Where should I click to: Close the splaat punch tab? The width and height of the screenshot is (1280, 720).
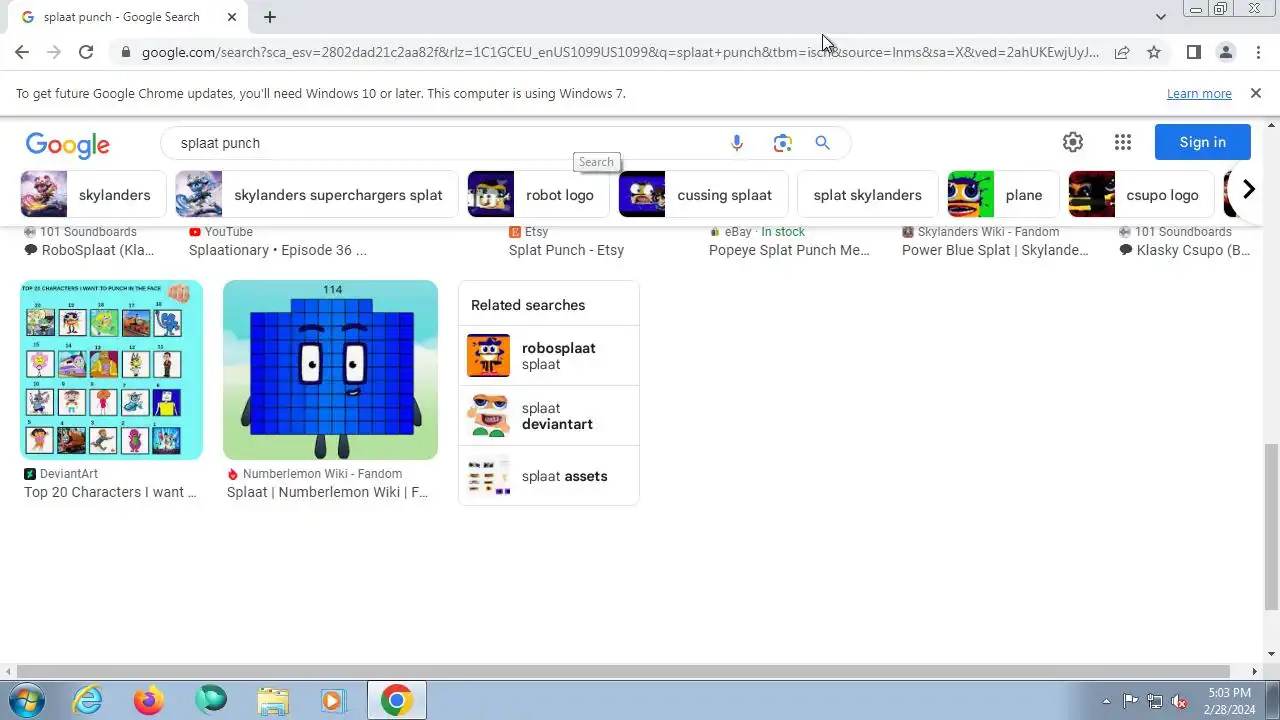point(232,17)
